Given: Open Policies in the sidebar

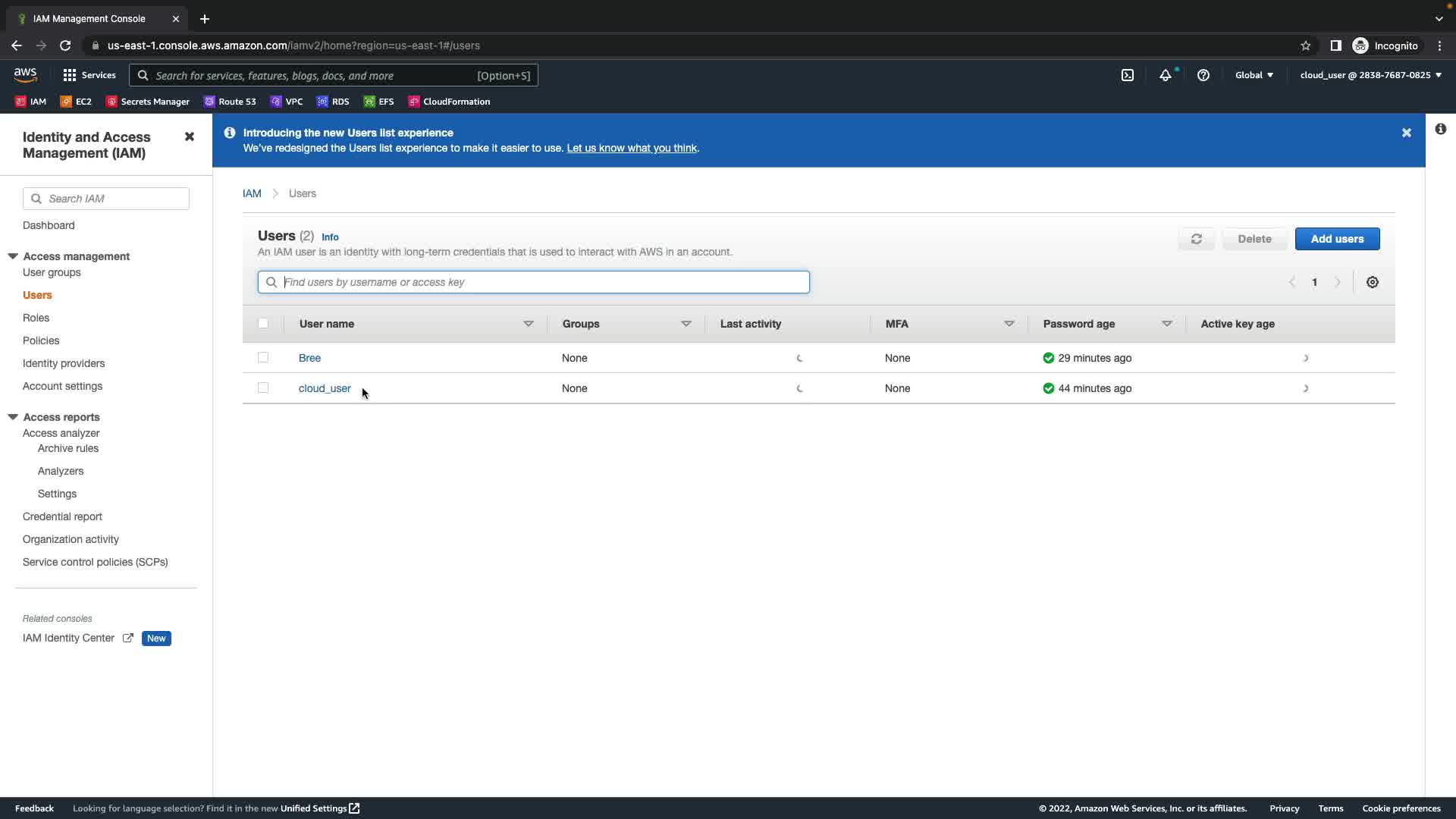Looking at the screenshot, I should coord(41,340).
